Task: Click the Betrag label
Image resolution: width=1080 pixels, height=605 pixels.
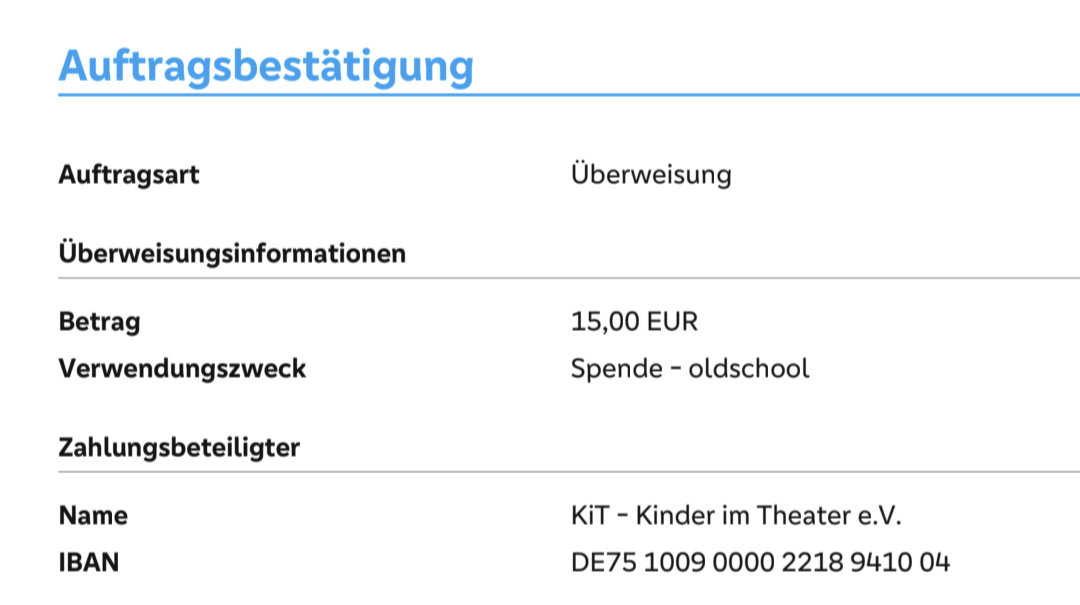Action: click(99, 322)
